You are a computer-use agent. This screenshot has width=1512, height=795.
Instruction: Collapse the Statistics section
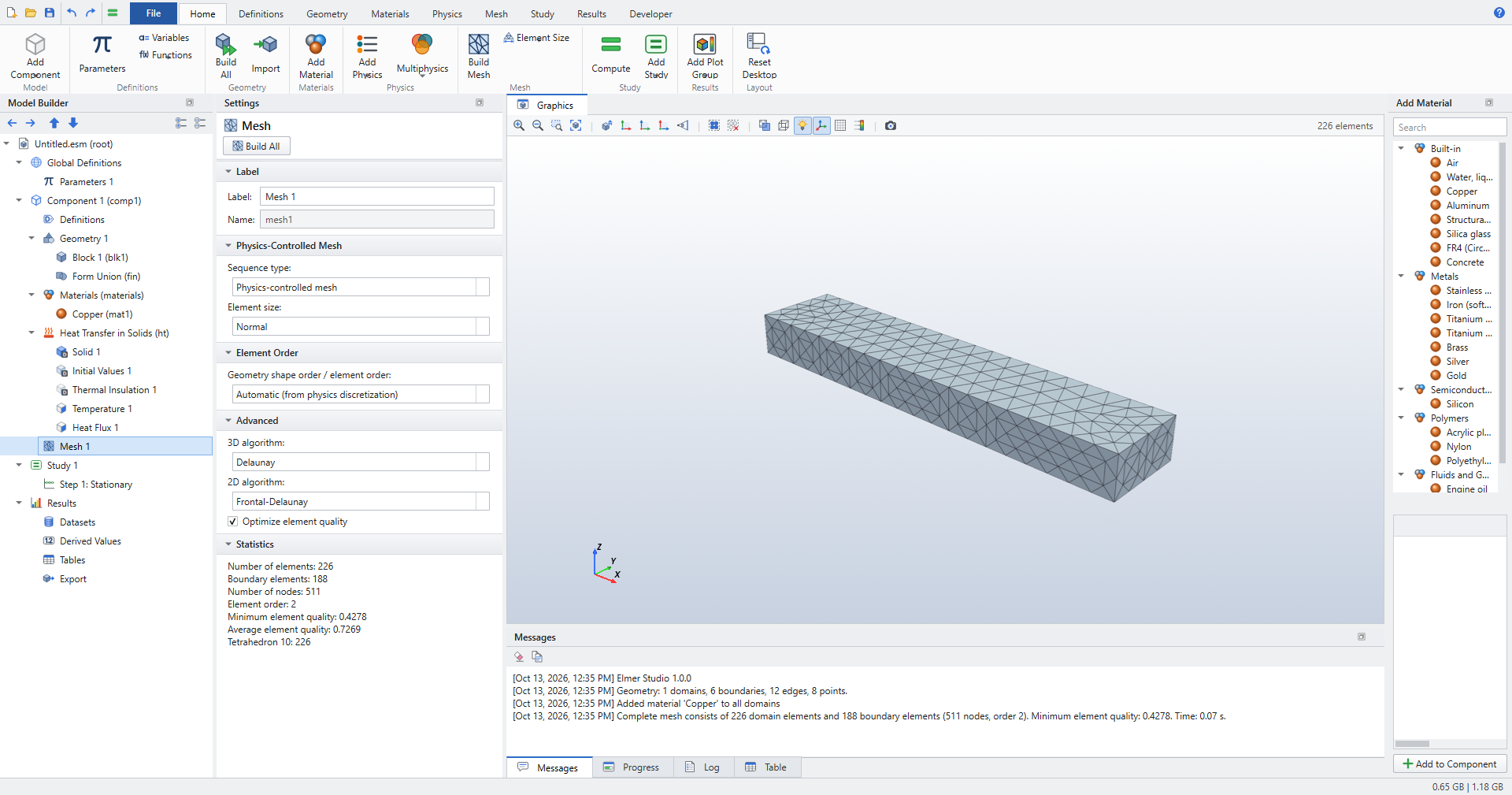pos(228,544)
